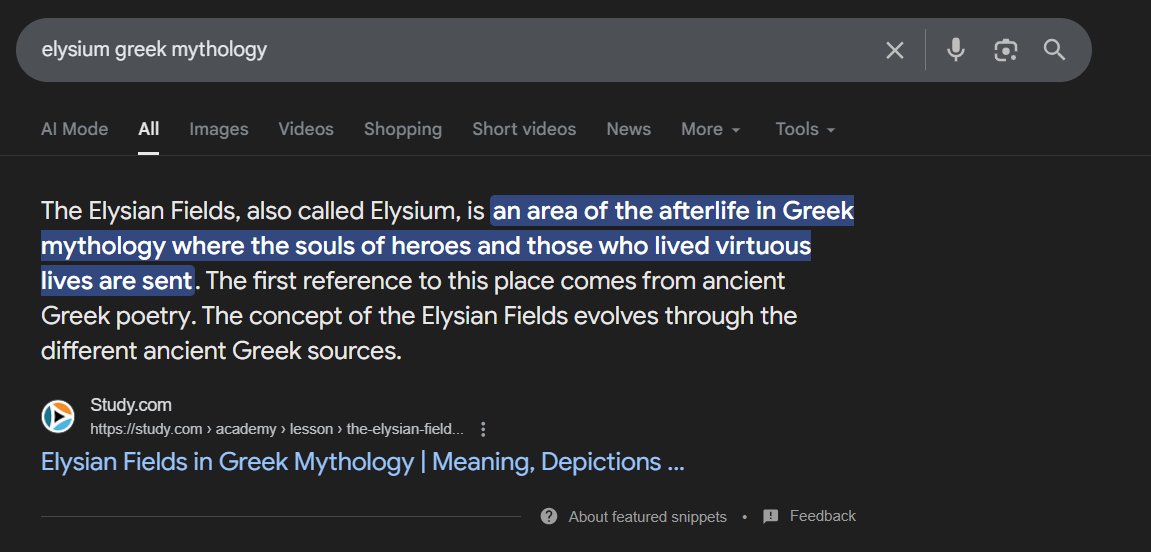Switch to the Images tab
This screenshot has width=1151, height=552.
(219, 129)
